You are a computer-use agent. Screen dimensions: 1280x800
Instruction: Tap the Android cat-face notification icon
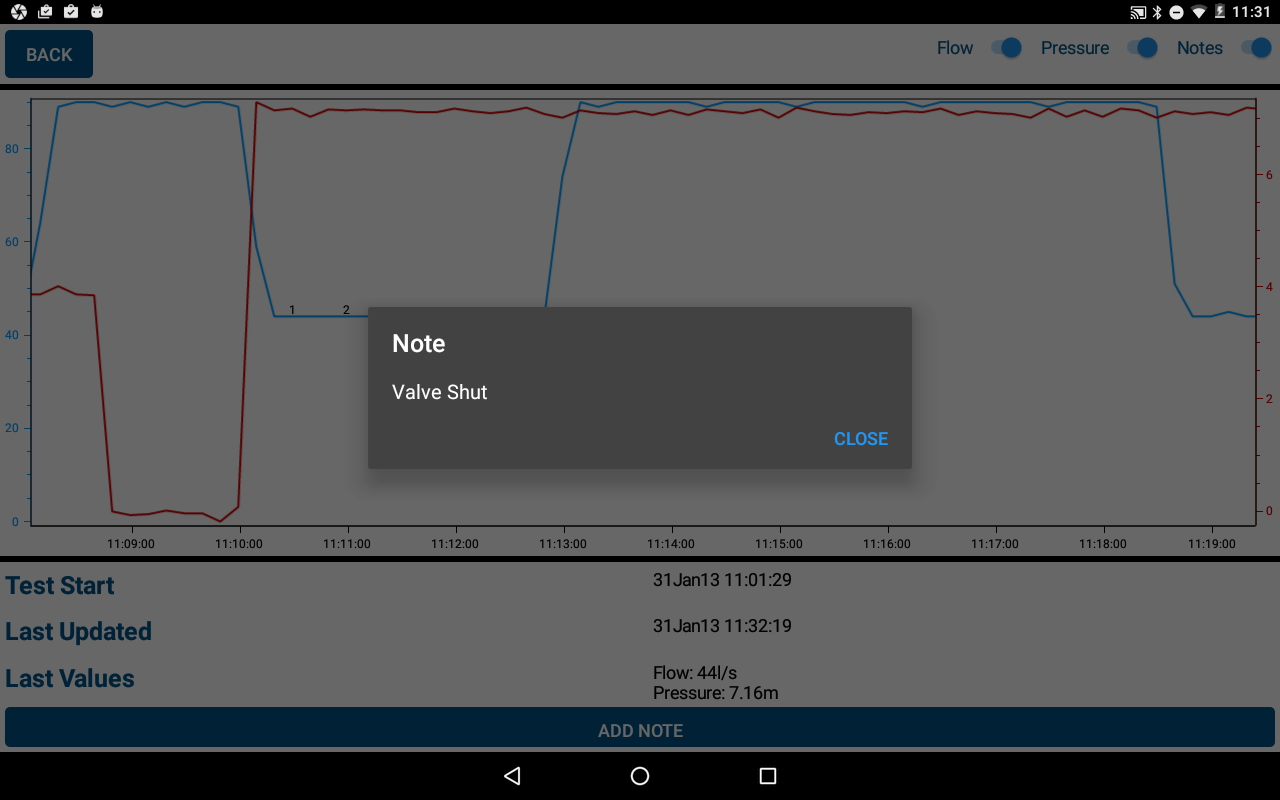point(96,12)
